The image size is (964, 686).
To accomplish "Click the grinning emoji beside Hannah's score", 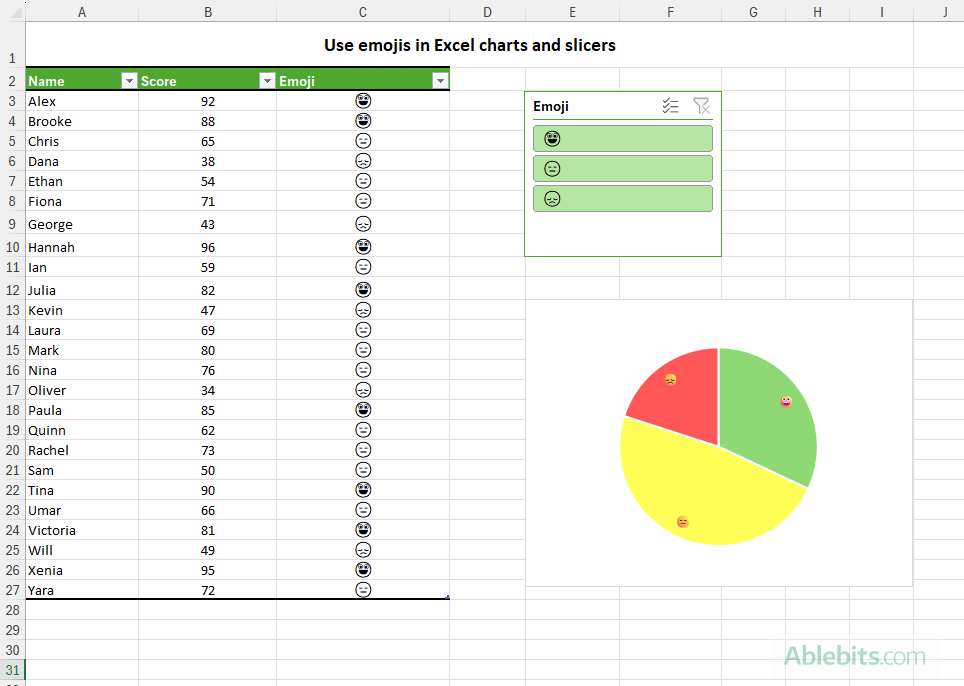I will (x=363, y=246).
